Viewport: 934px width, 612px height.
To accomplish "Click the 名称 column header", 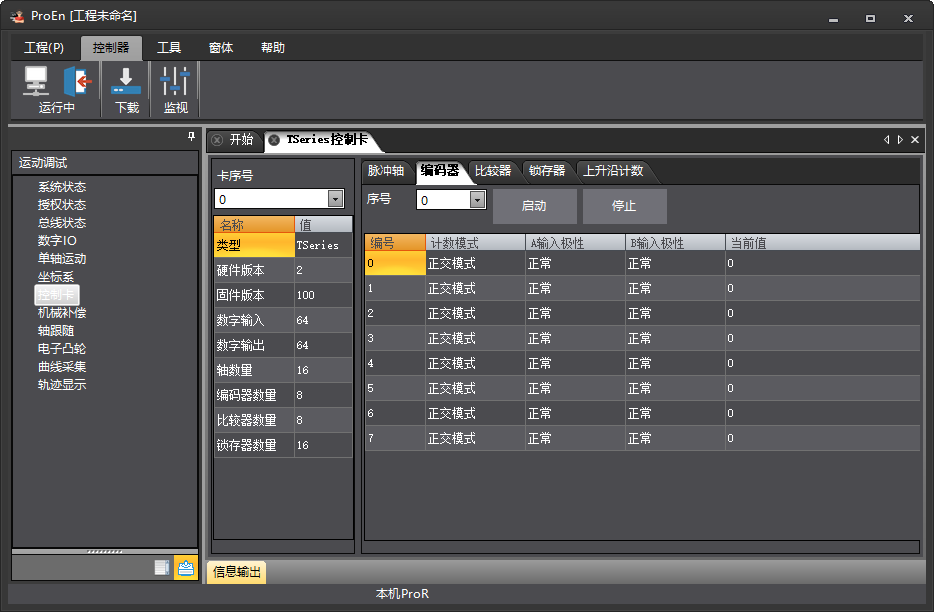I will (x=254, y=225).
